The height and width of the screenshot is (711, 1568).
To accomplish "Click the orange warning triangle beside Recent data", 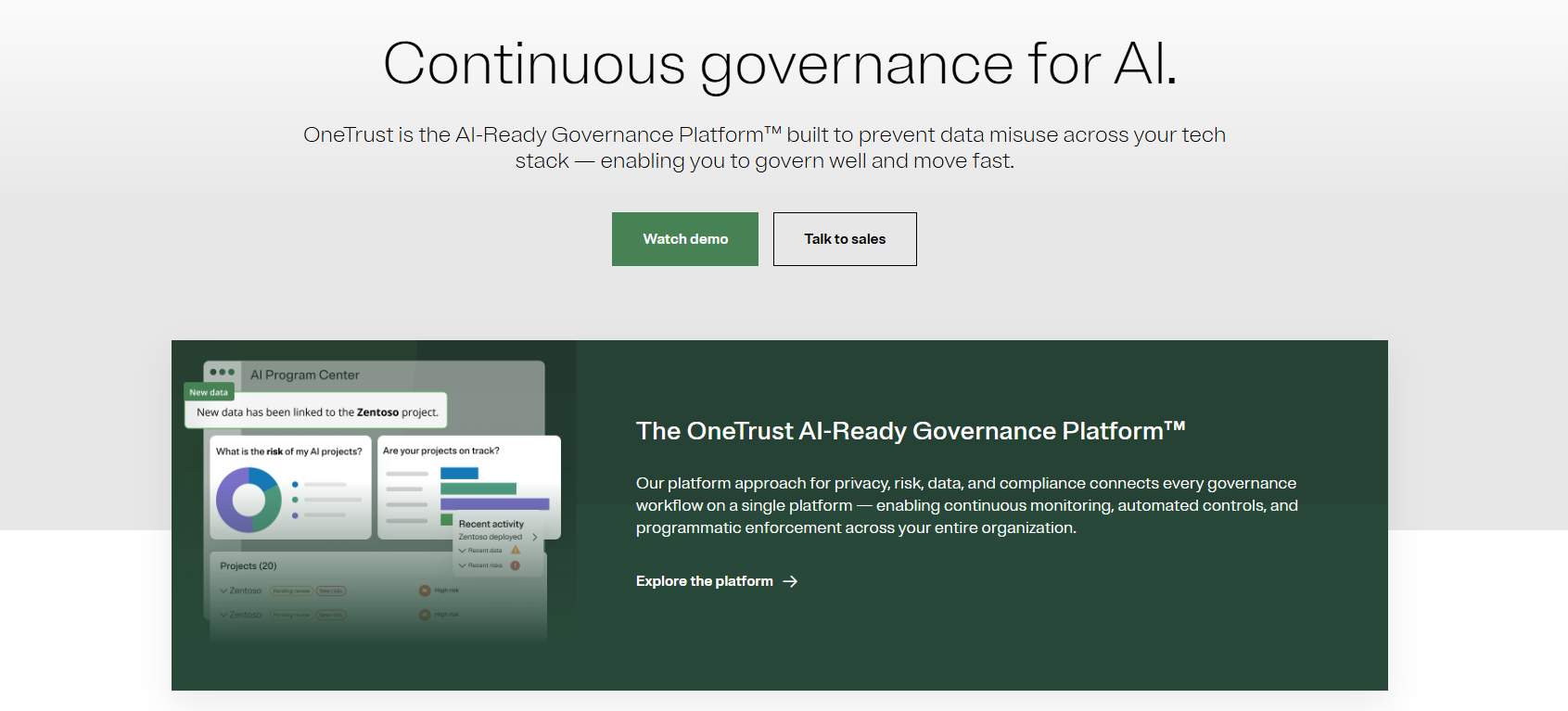I will pos(516,550).
